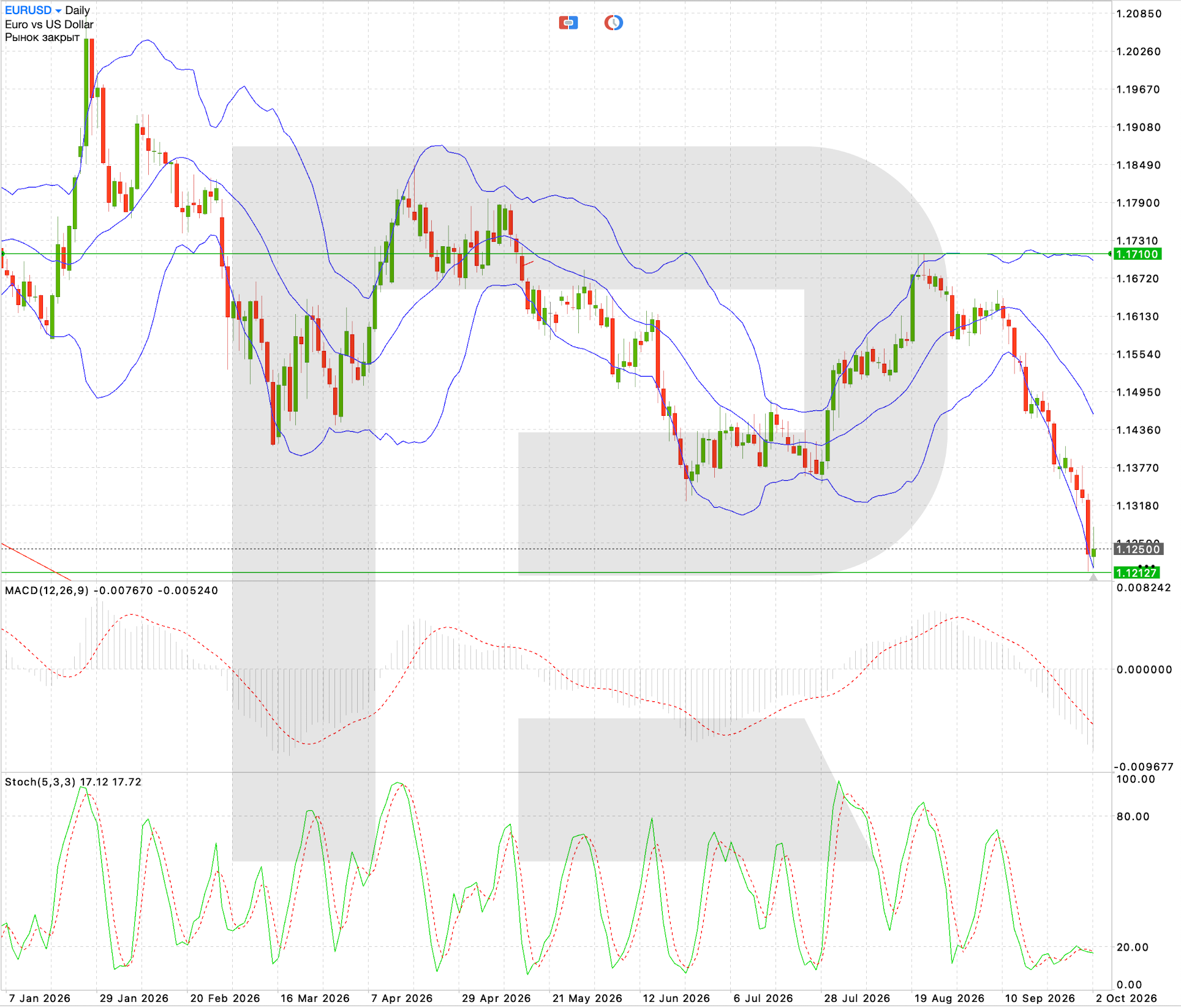Click the 1.20850 price scale value
Screen dimensions: 1181x1008
point(1139,13)
